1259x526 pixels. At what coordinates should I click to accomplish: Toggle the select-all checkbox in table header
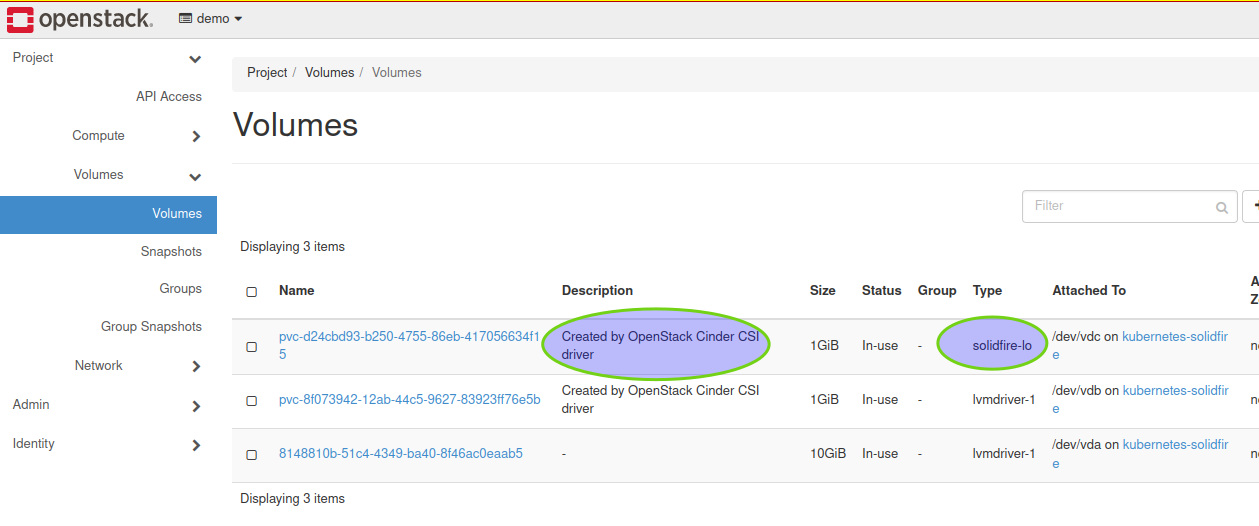(252, 292)
